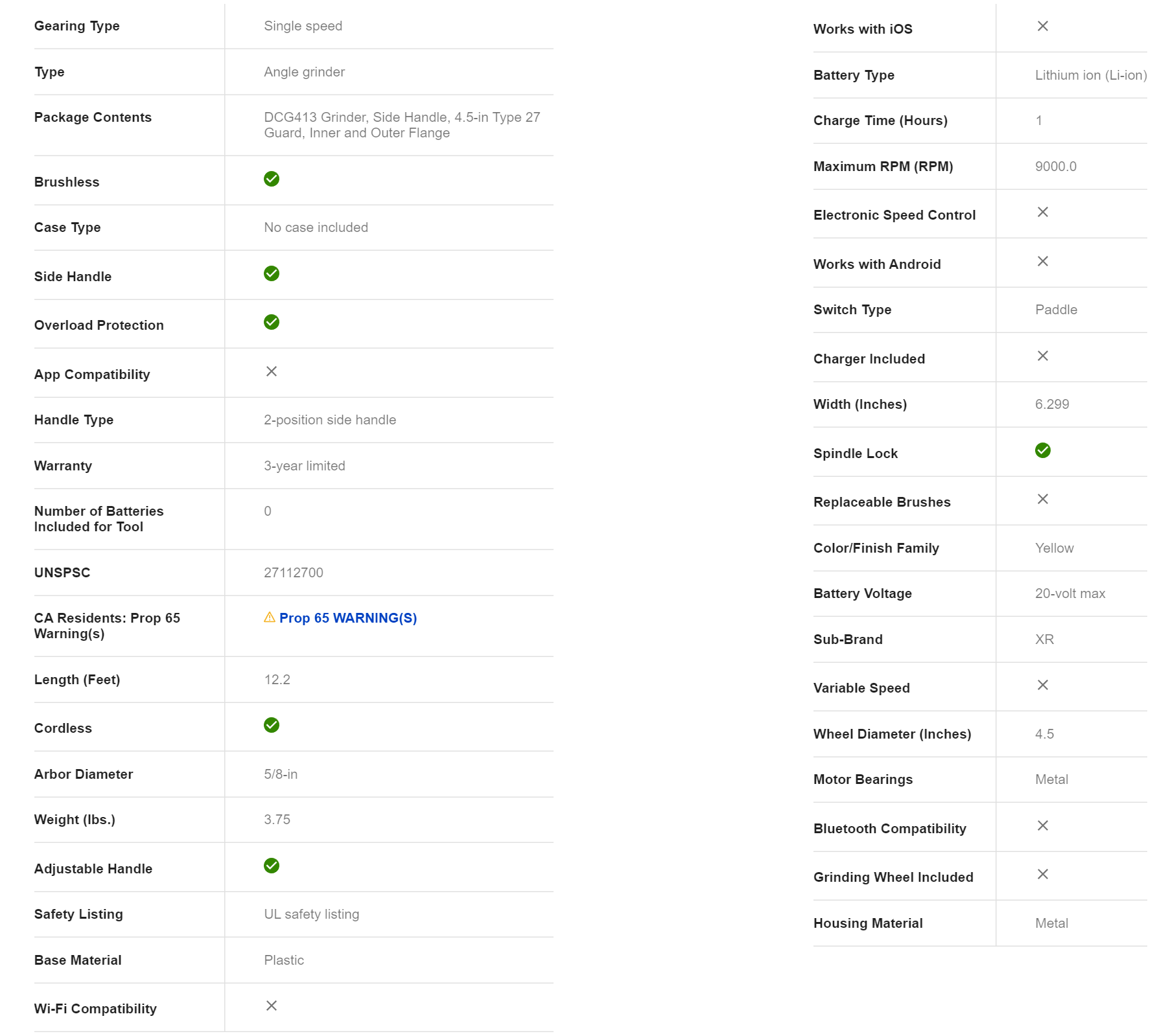Viewport: 1168px width, 1036px height.
Task: Click the Variable Speed X icon
Action: (1043, 685)
